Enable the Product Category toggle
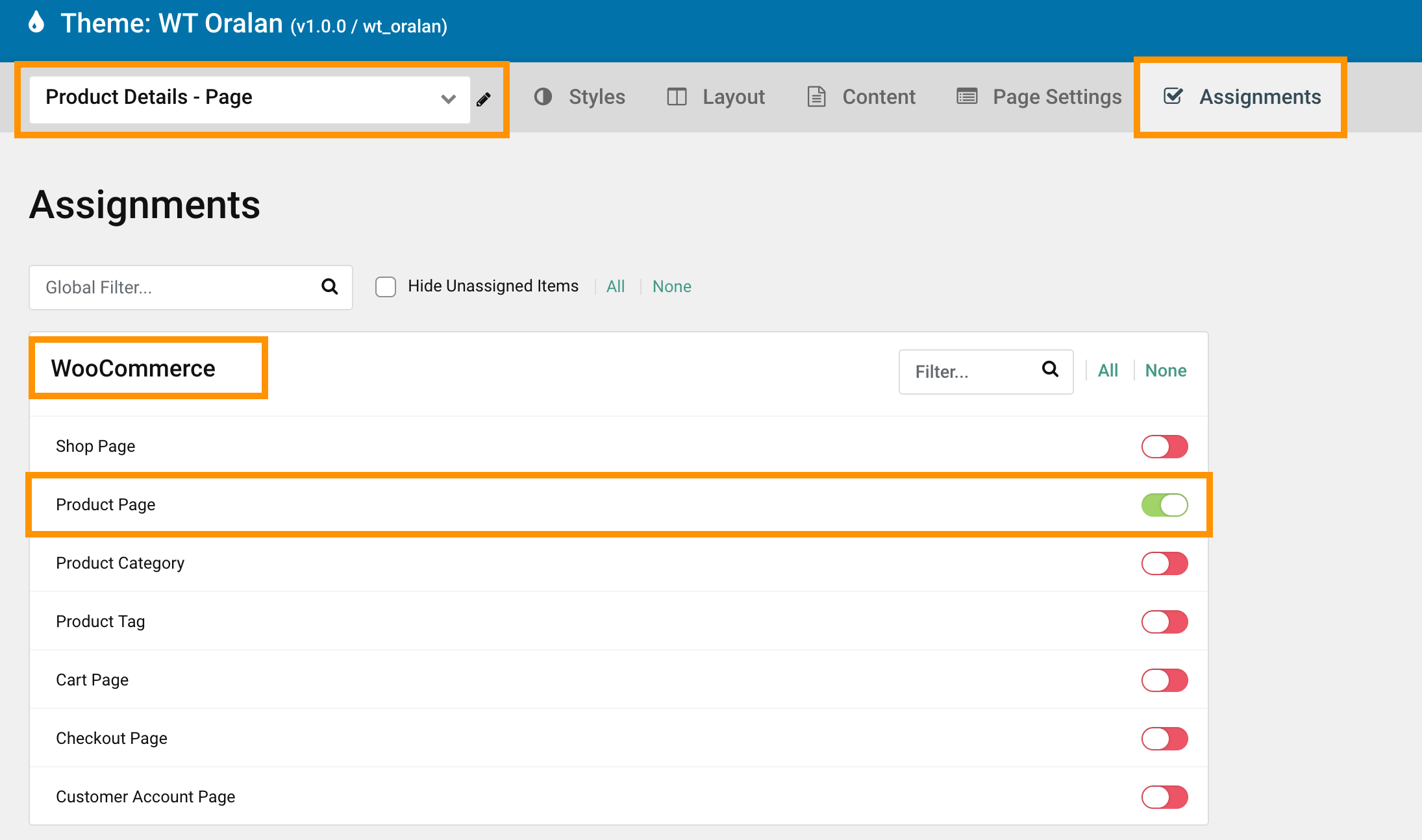Viewport: 1422px width, 840px height. pos(1165,563)
